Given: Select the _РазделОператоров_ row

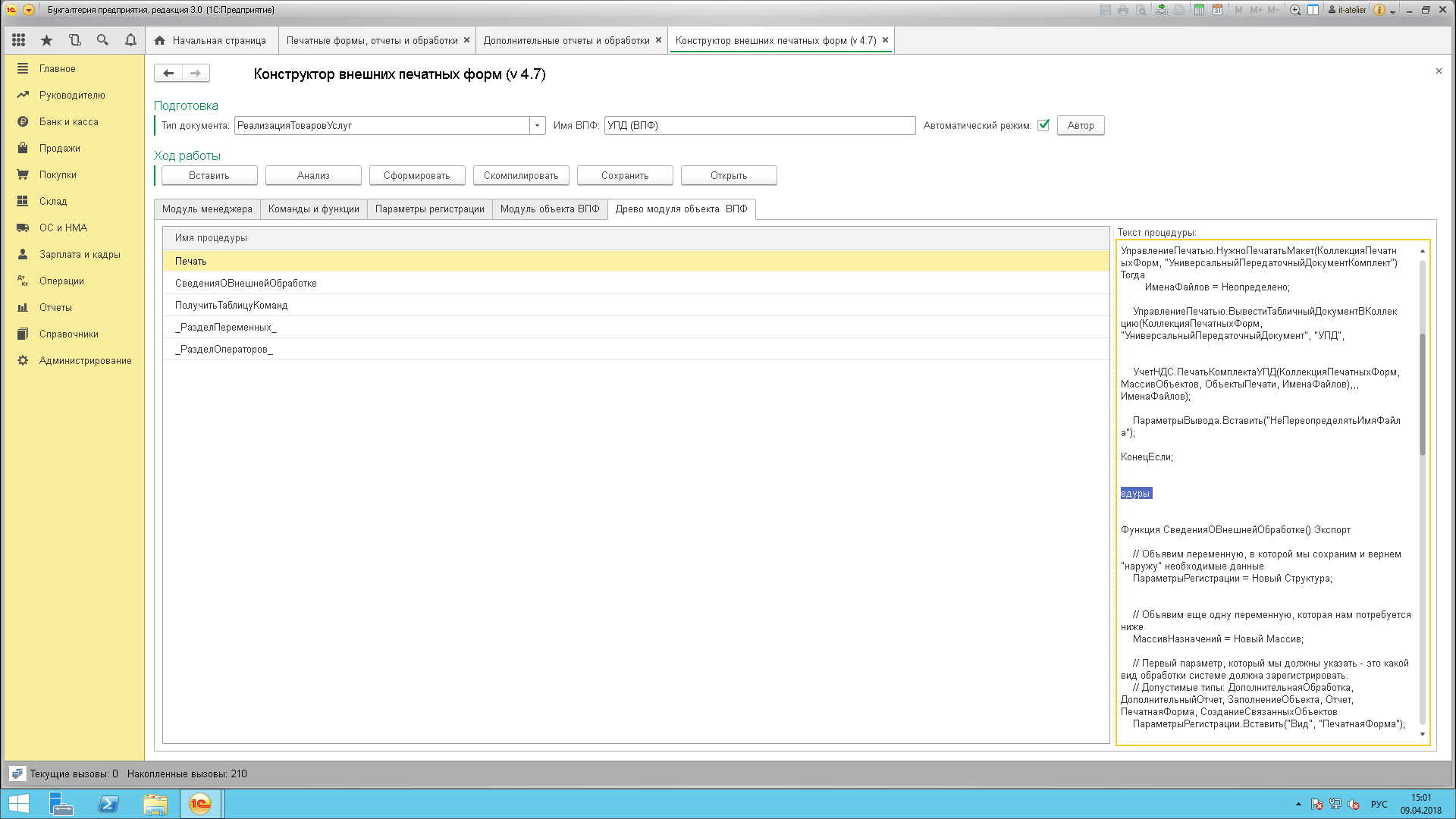Looking at the screenshot, I should (636, 349).
